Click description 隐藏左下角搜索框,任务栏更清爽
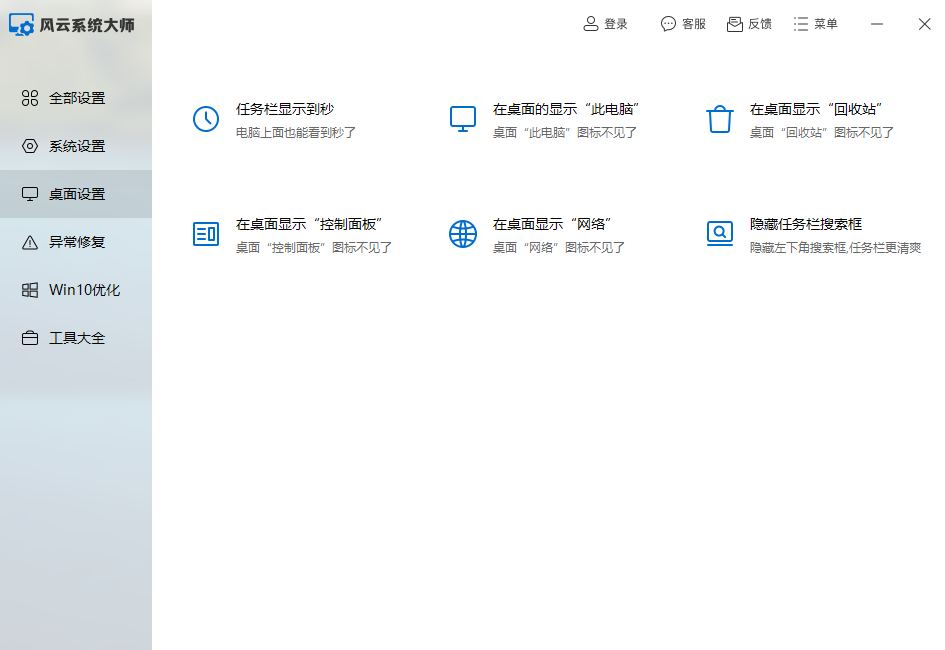Image resolution: width=945 pixels, height=650 pixels. coord(835,248)
